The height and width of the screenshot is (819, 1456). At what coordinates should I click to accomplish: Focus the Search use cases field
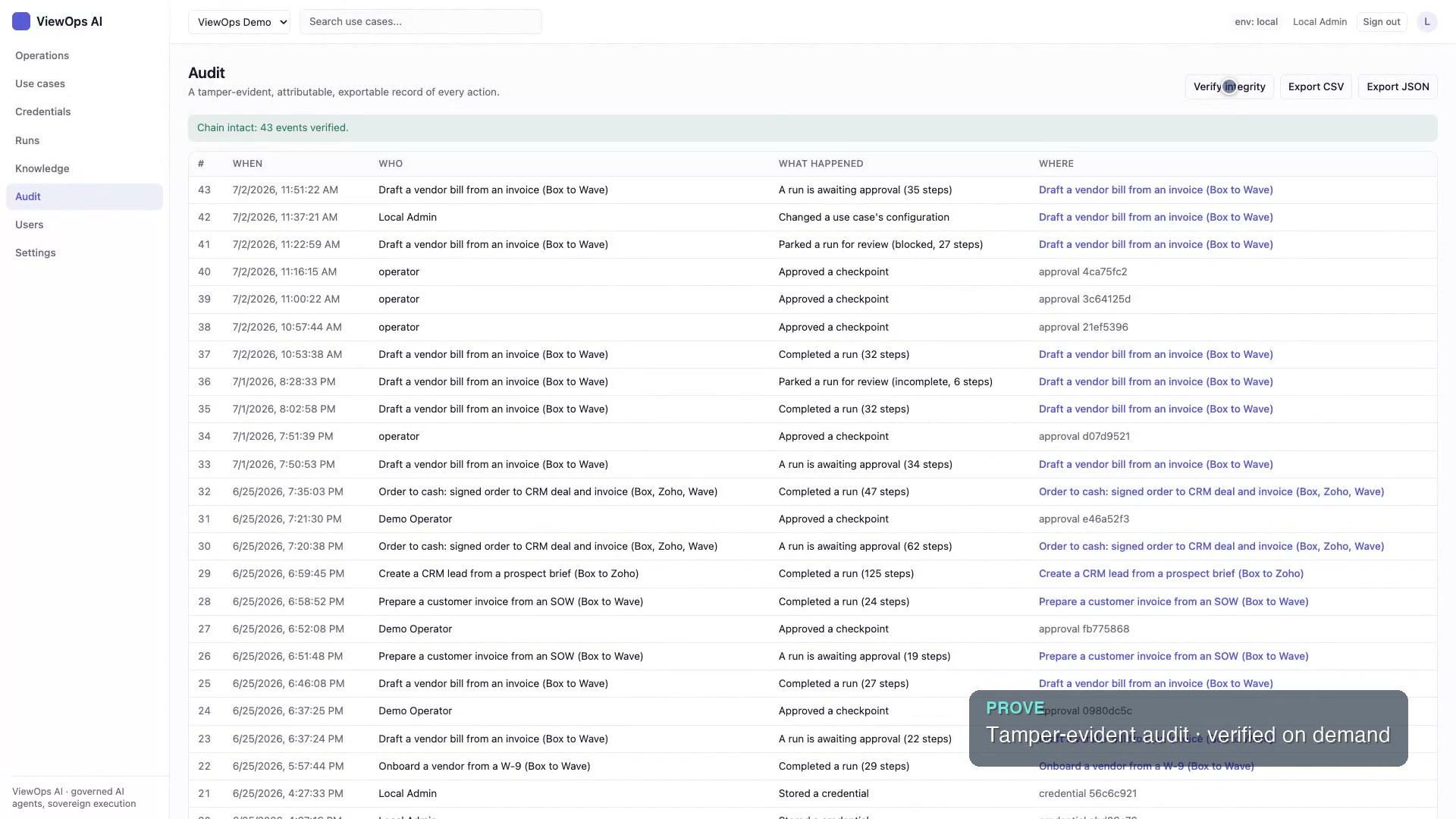pos(421,21)
